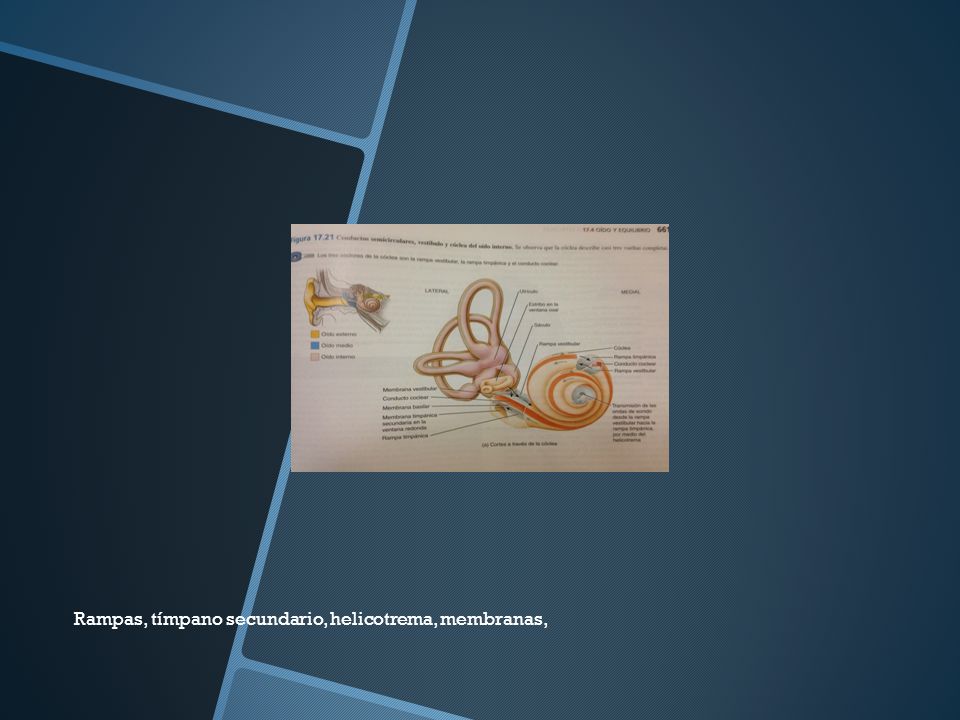The image size is (960, 720).
Task: Click the 'MEDIAL' label in the figure
Action: coord(631,292)
